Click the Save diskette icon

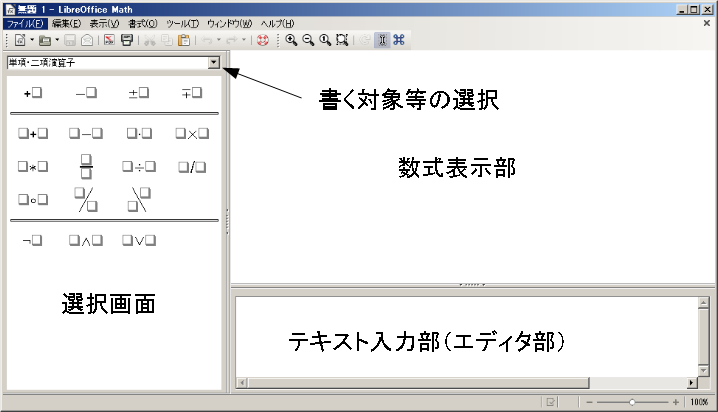click(70, 40)
